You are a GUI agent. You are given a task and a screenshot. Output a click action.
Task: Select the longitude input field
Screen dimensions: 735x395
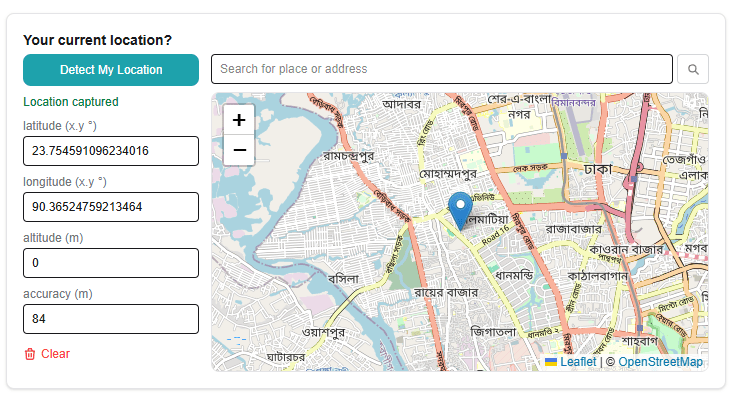pos(111,207)
